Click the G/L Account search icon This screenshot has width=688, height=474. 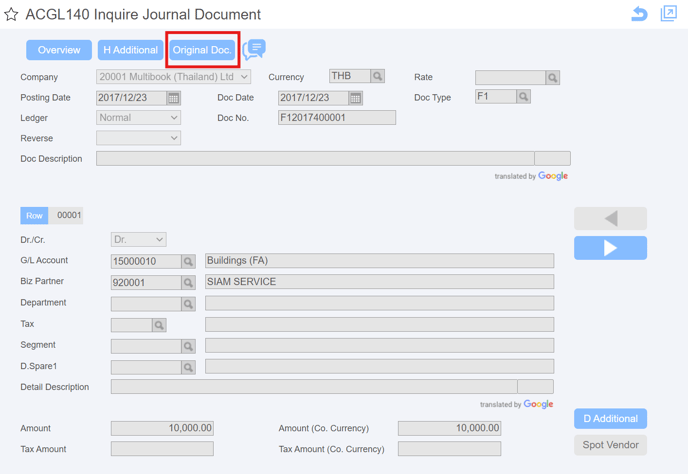(188, 262)
